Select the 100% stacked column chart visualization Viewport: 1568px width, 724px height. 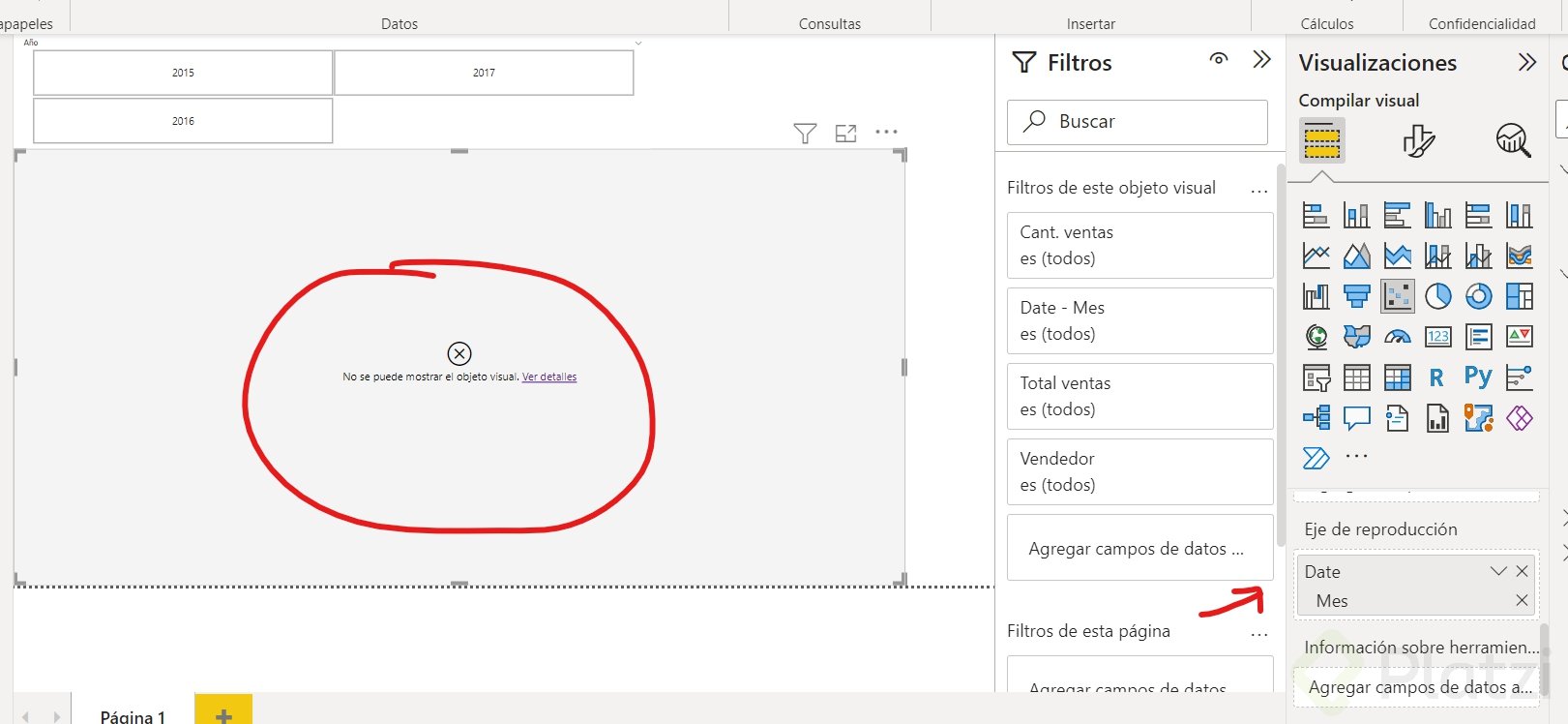1519,215
